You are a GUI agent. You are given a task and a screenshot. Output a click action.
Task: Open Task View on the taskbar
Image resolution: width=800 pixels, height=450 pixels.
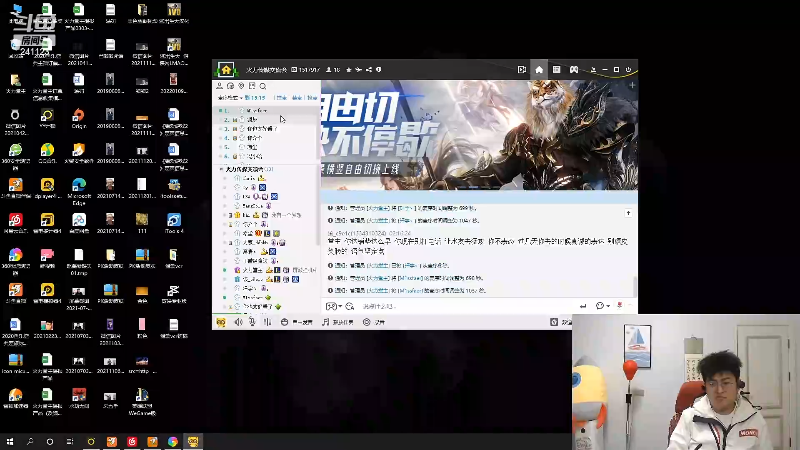point(70,441)
